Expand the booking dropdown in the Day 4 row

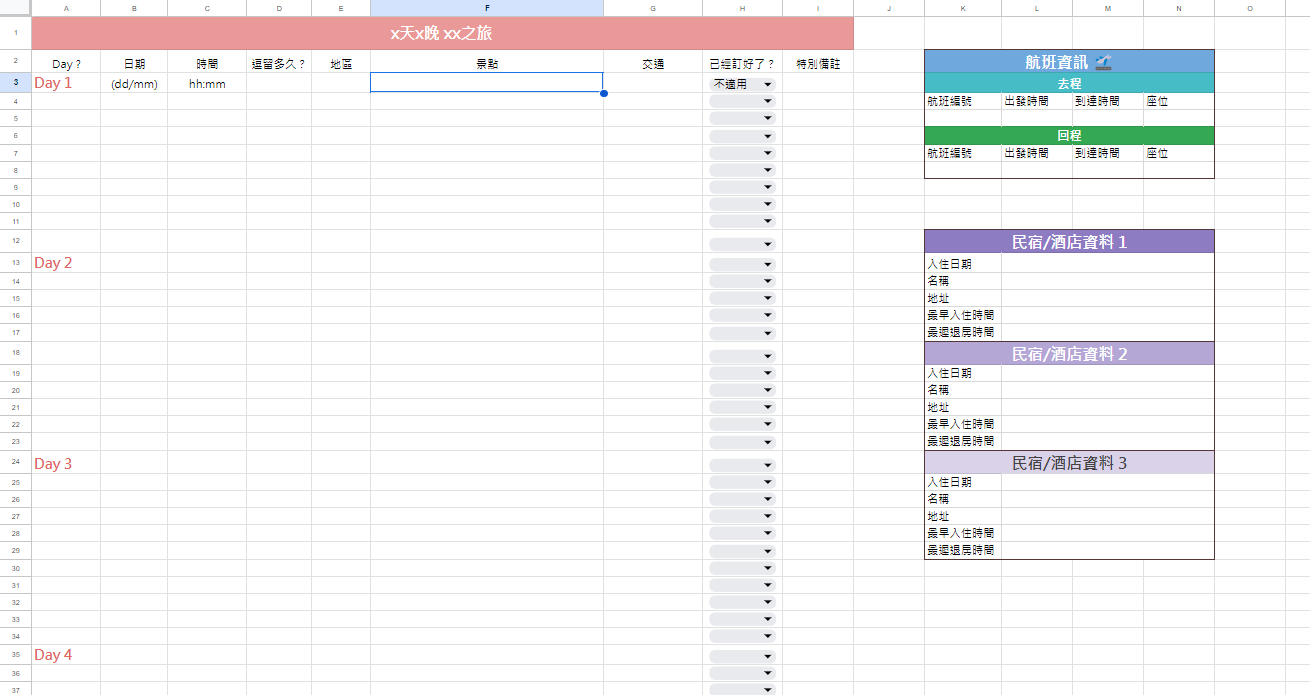click(742, 656)
